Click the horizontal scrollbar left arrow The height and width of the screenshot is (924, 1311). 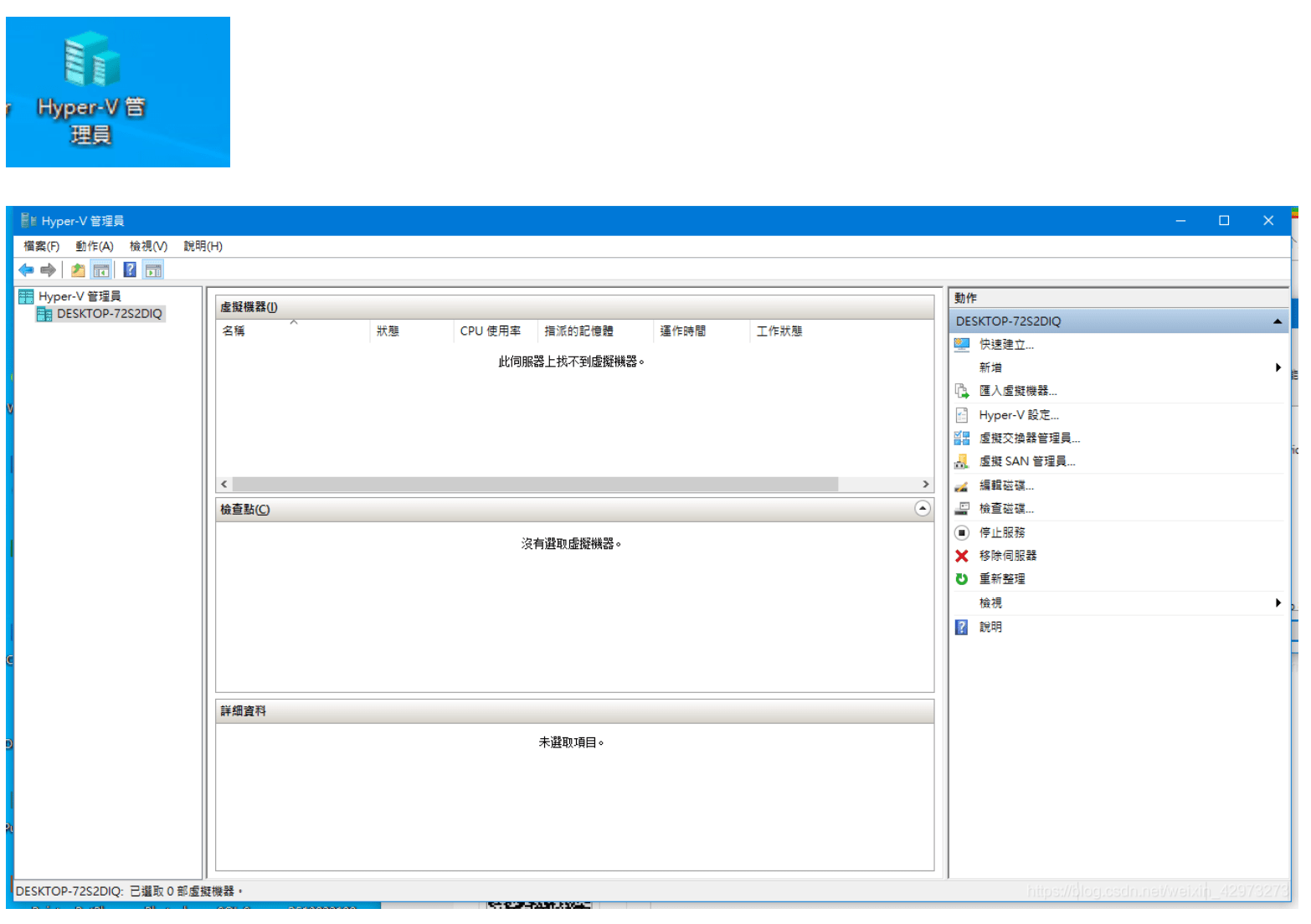pos(224,485)
